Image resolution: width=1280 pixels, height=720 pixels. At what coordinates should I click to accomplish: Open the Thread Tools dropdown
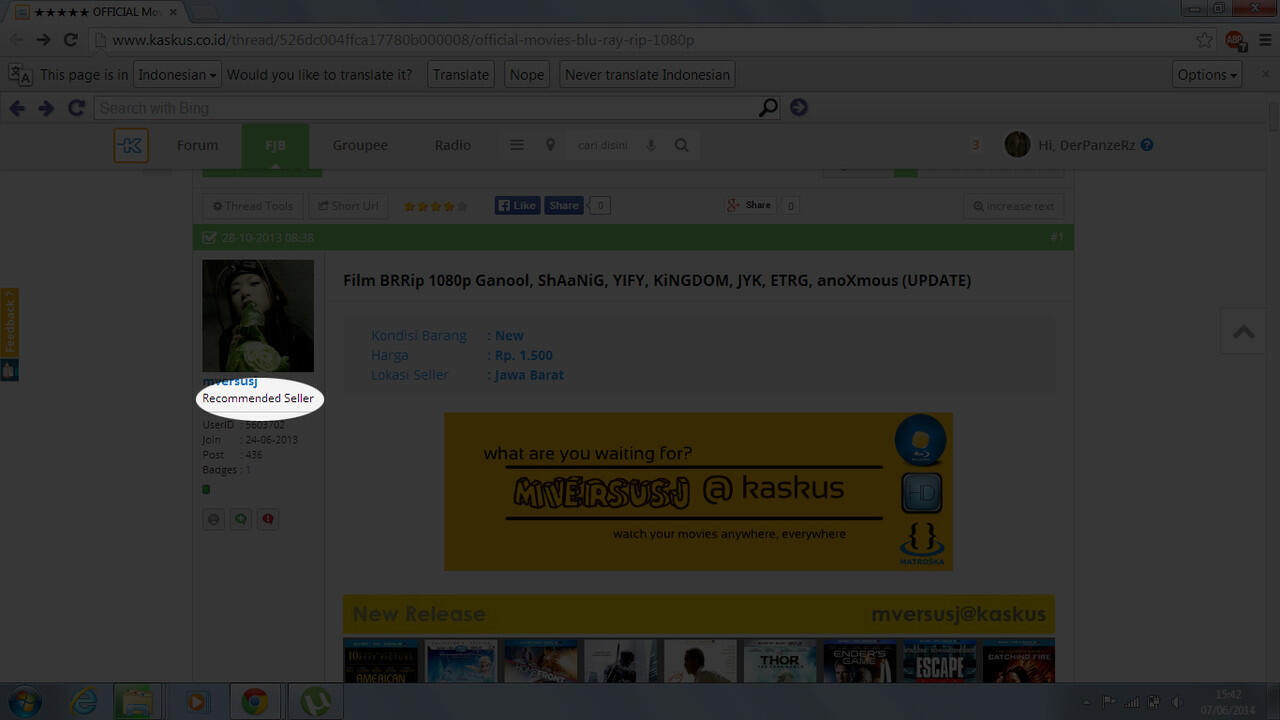point(253,206)
